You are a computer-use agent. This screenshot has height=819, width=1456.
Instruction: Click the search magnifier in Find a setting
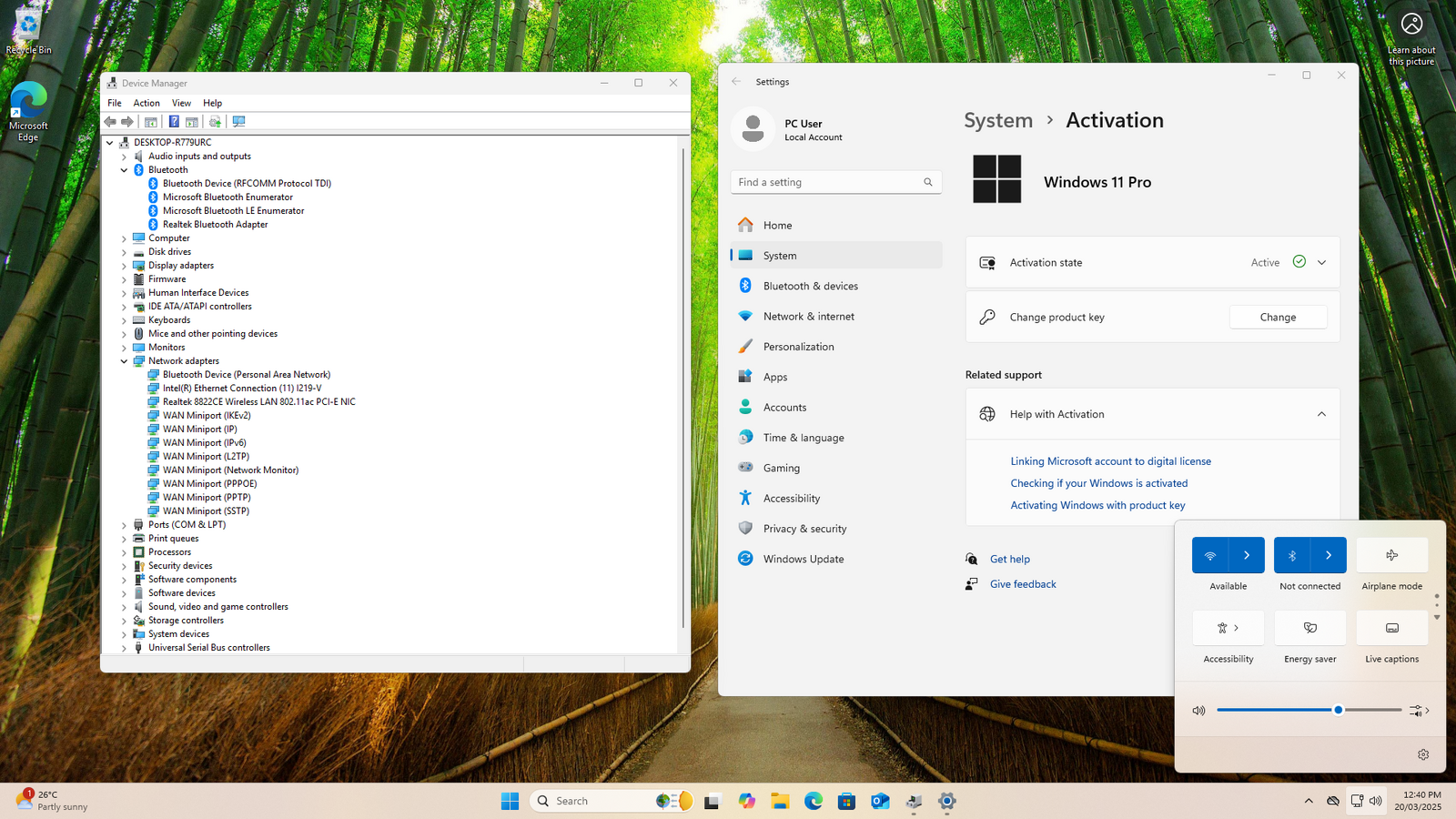(x=928, y=182)
